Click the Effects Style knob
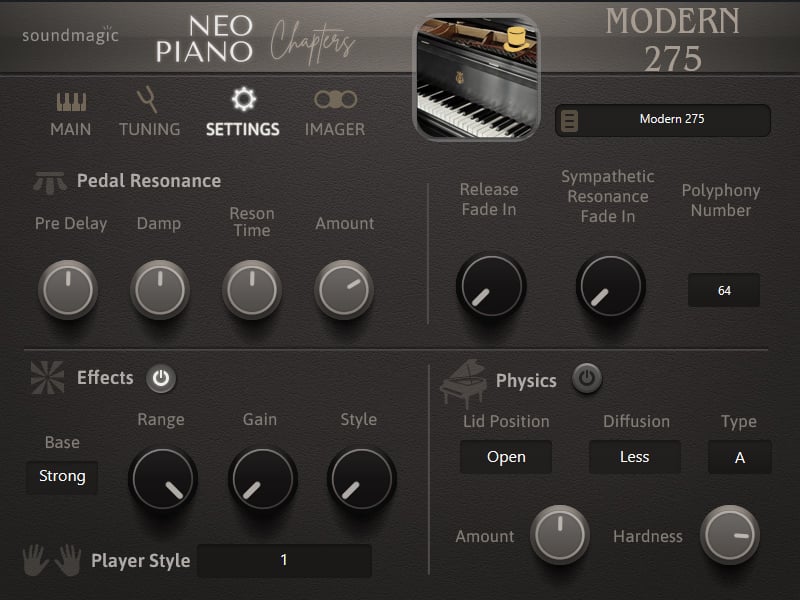Screen dimensions: 800x600 pos(361,479)
